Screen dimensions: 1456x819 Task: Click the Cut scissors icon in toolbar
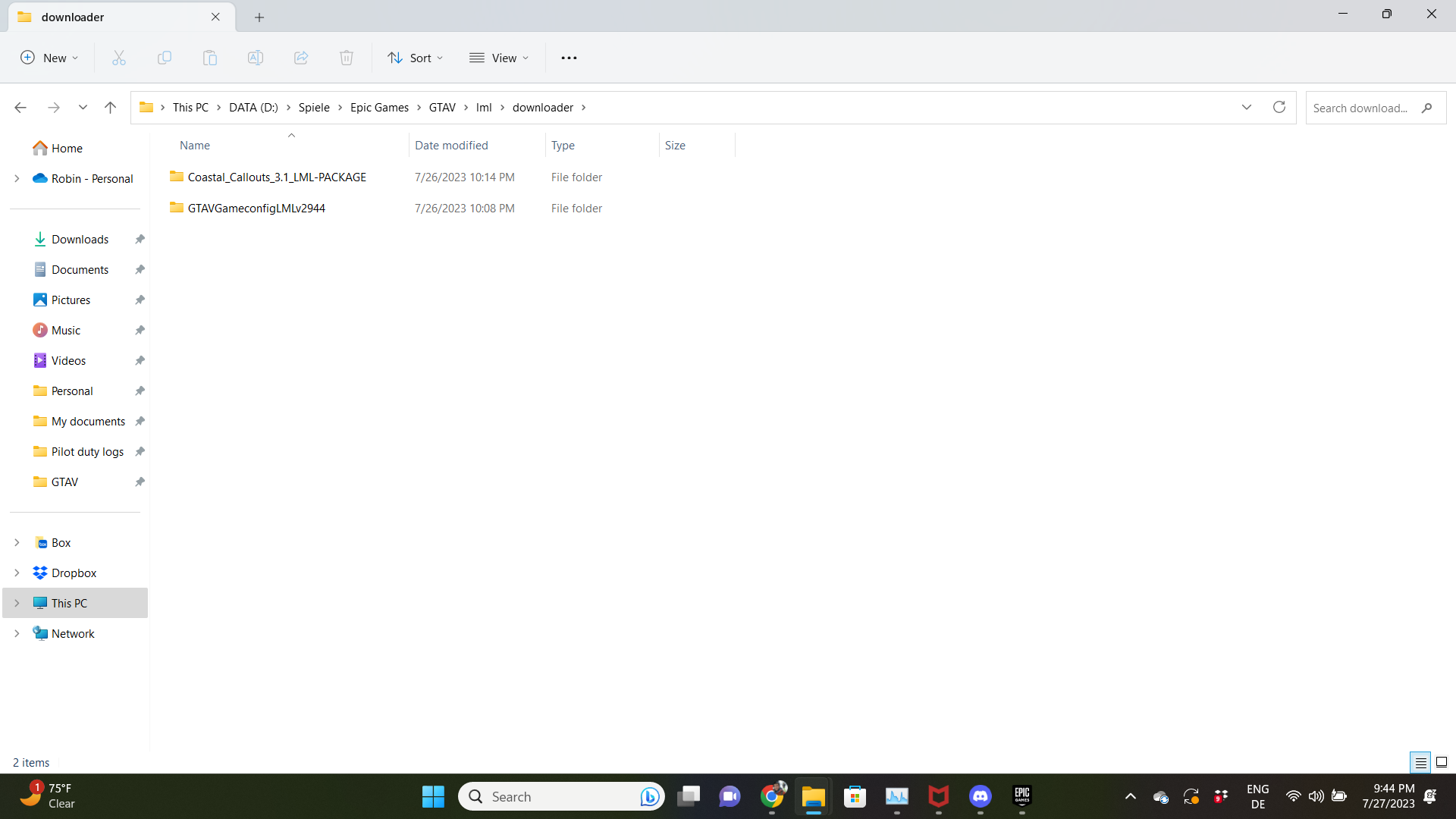119,58
